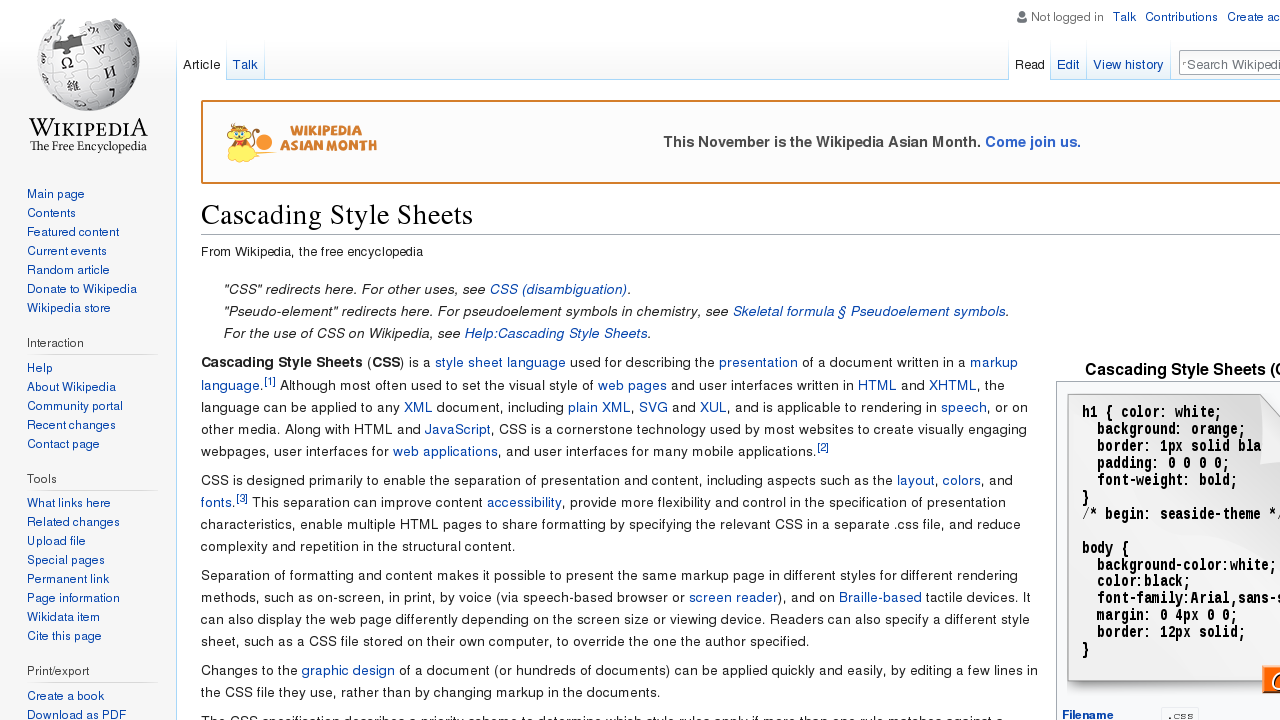The height and width of the screenshot is (720, 1280).
Task: Click the Come join us link
Action: click(x=1033, y=142)
